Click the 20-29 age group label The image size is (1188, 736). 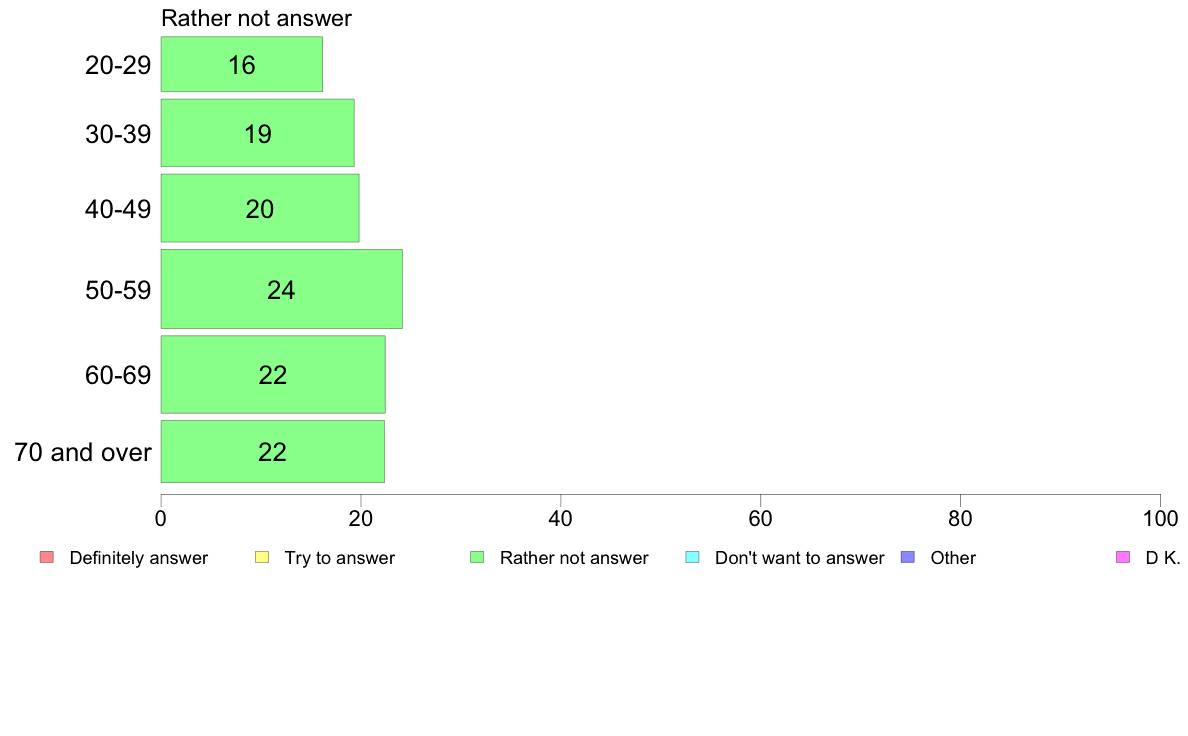[118, 66]
